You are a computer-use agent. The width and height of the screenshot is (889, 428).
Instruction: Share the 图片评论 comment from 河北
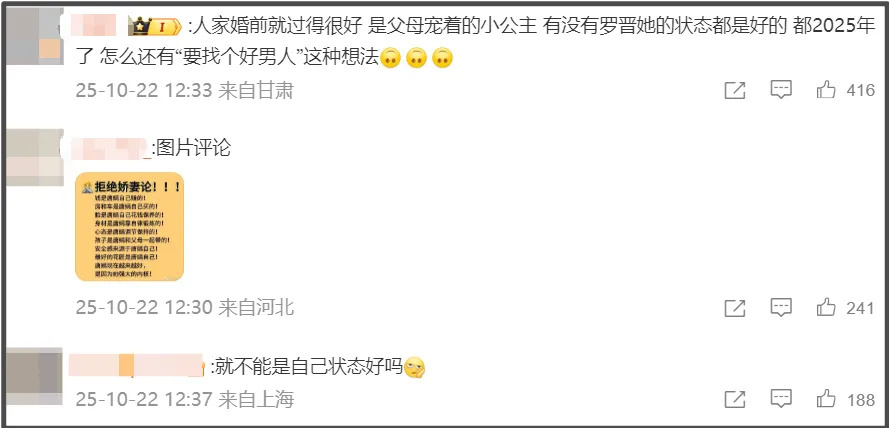pos(735,308)
